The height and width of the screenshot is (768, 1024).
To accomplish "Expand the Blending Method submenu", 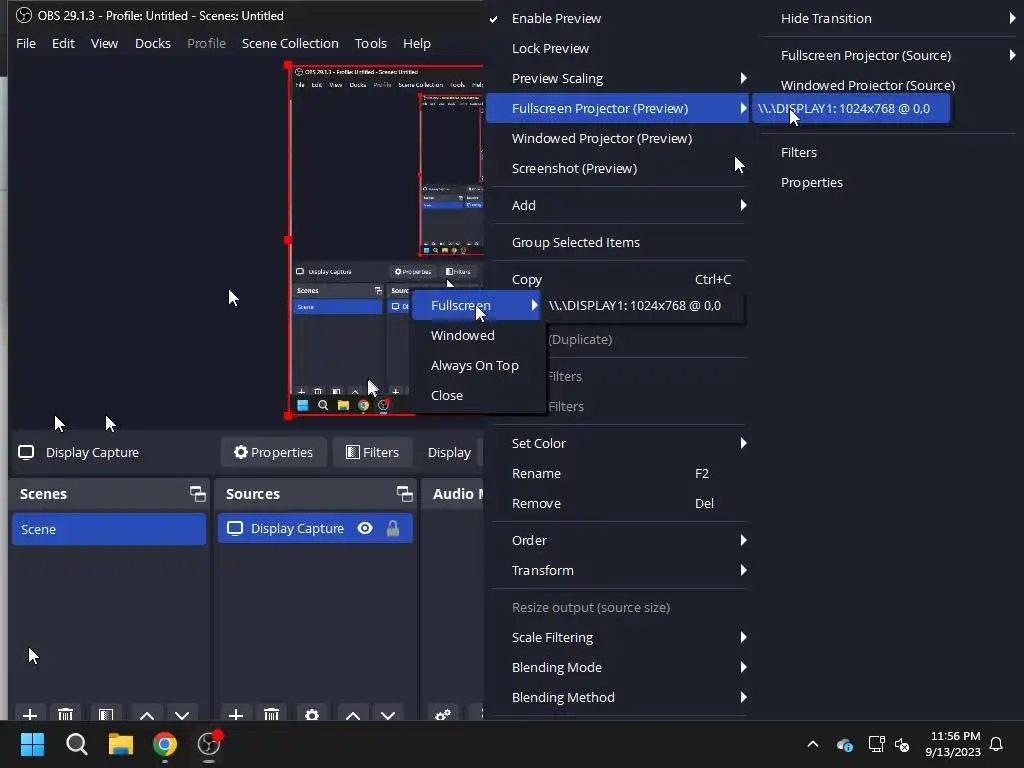I will (618, 697).
